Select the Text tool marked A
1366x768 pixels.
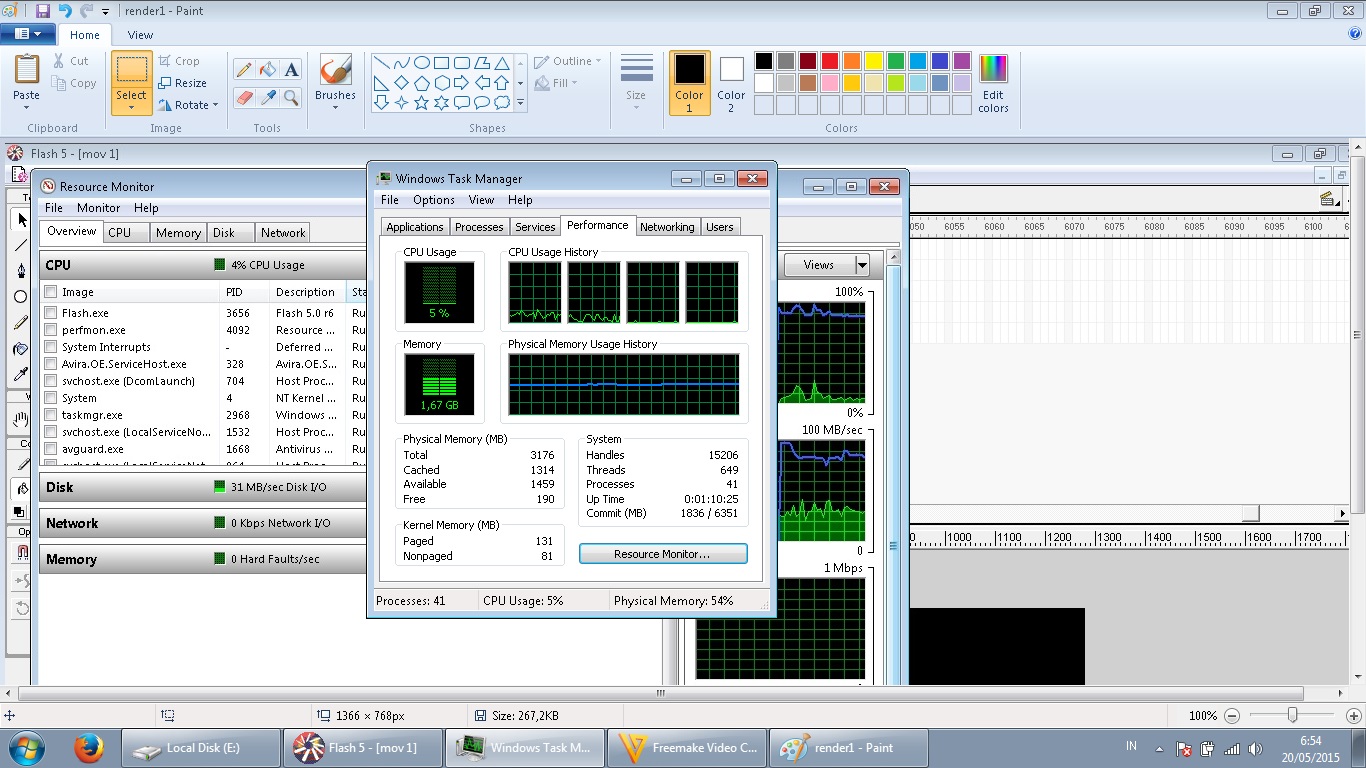point(291,70)
